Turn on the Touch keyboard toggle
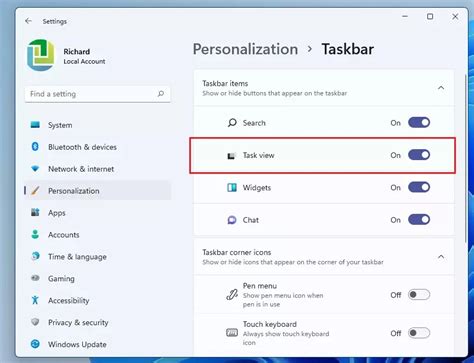This screenshot has width=474, height=363. (x=419, y=333)
